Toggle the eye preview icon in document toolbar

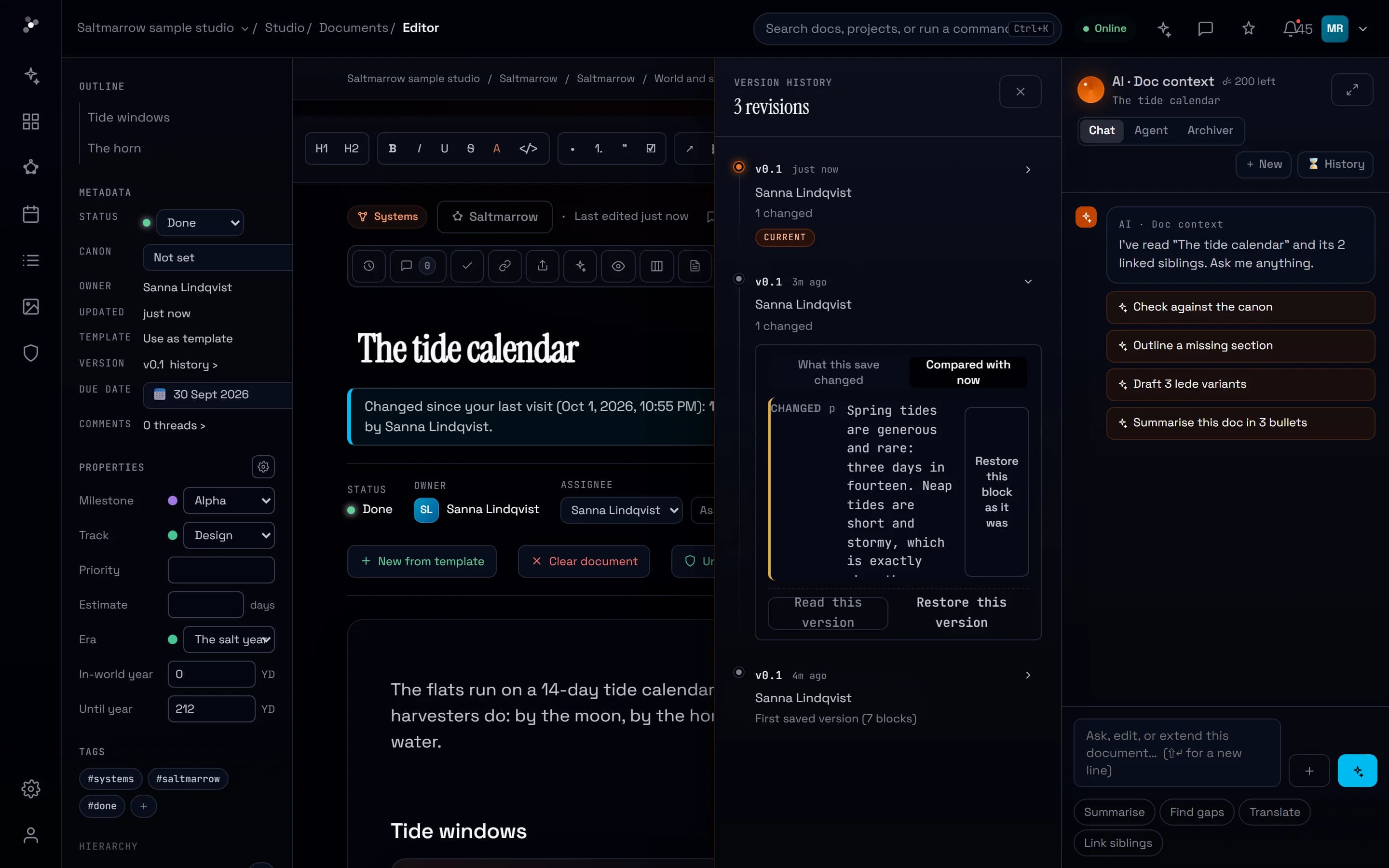(x=618, y=266)
